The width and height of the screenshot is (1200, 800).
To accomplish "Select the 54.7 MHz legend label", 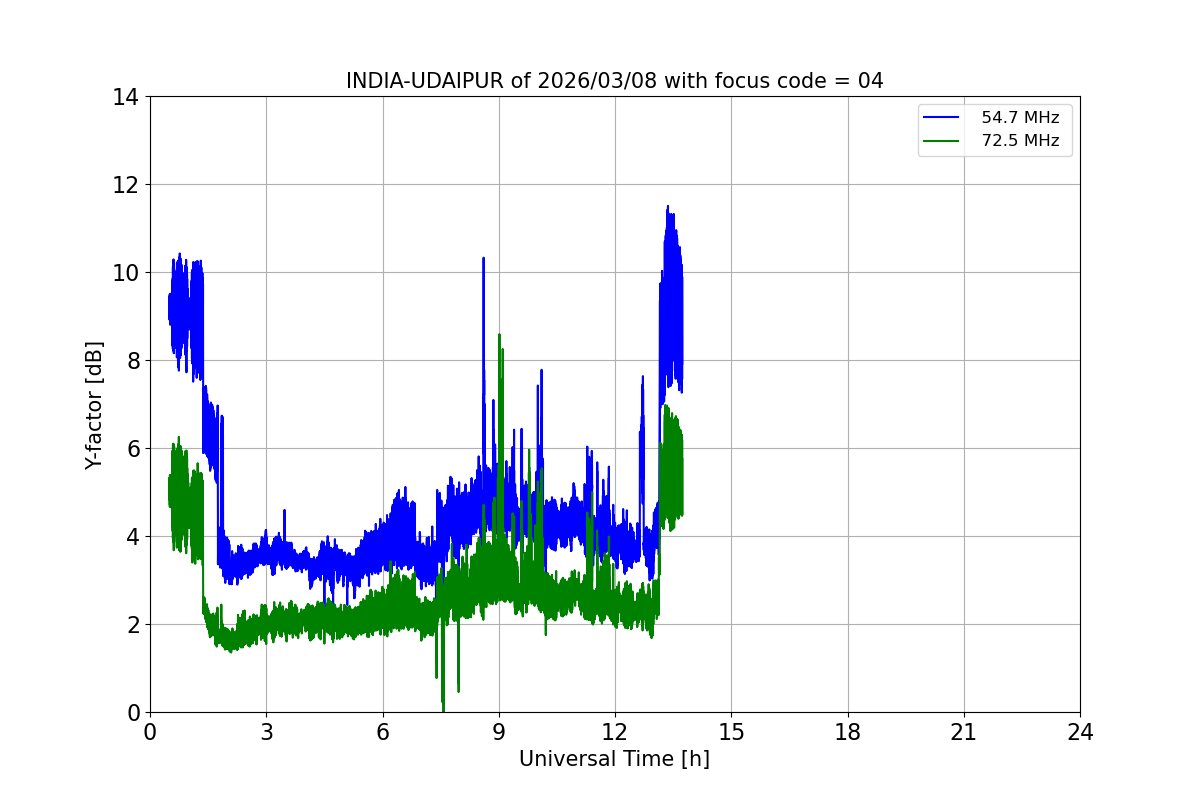I will pyautogui.click(x=1020, y=118).
